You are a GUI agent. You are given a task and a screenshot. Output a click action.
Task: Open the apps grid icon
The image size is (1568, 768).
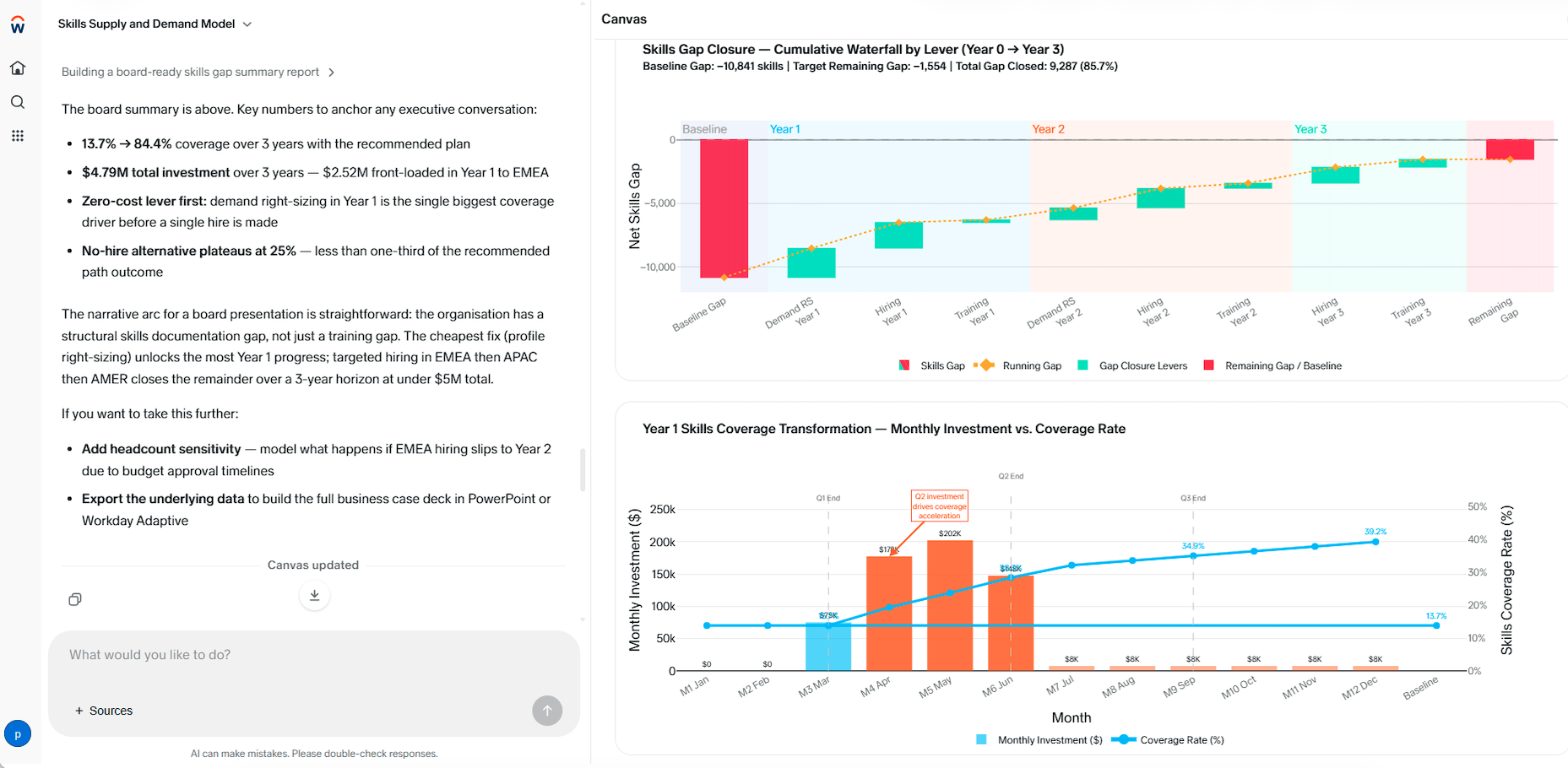pyautogui.click(x=18, y=136)
